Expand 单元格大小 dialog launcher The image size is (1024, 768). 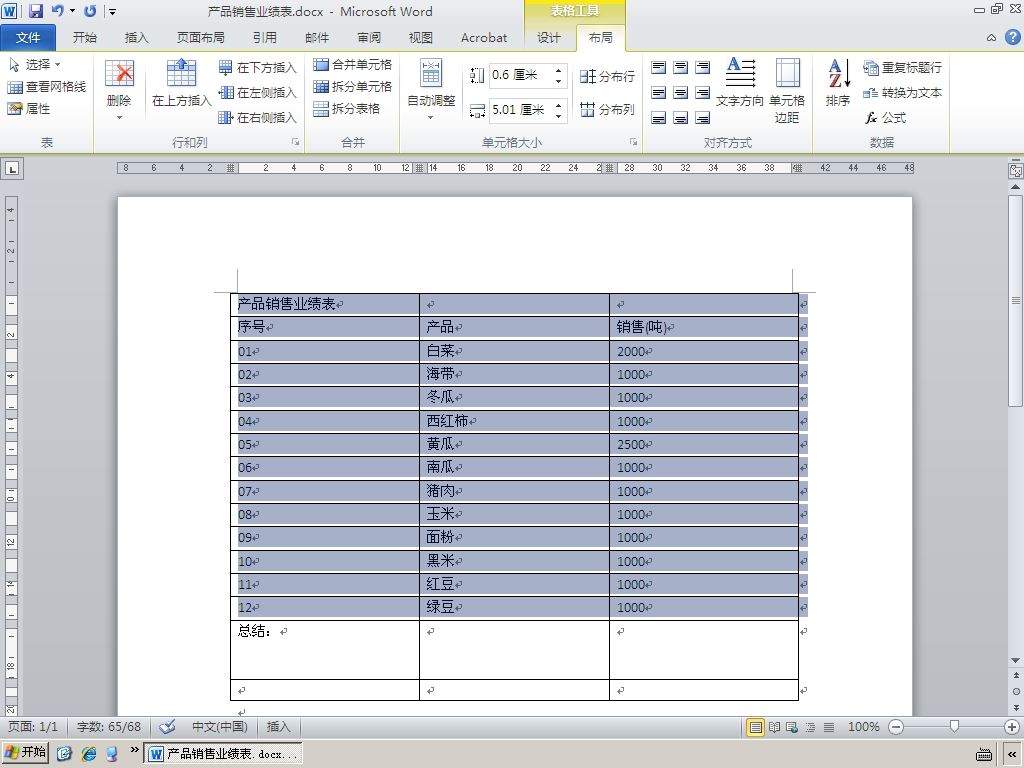[633, 142]
